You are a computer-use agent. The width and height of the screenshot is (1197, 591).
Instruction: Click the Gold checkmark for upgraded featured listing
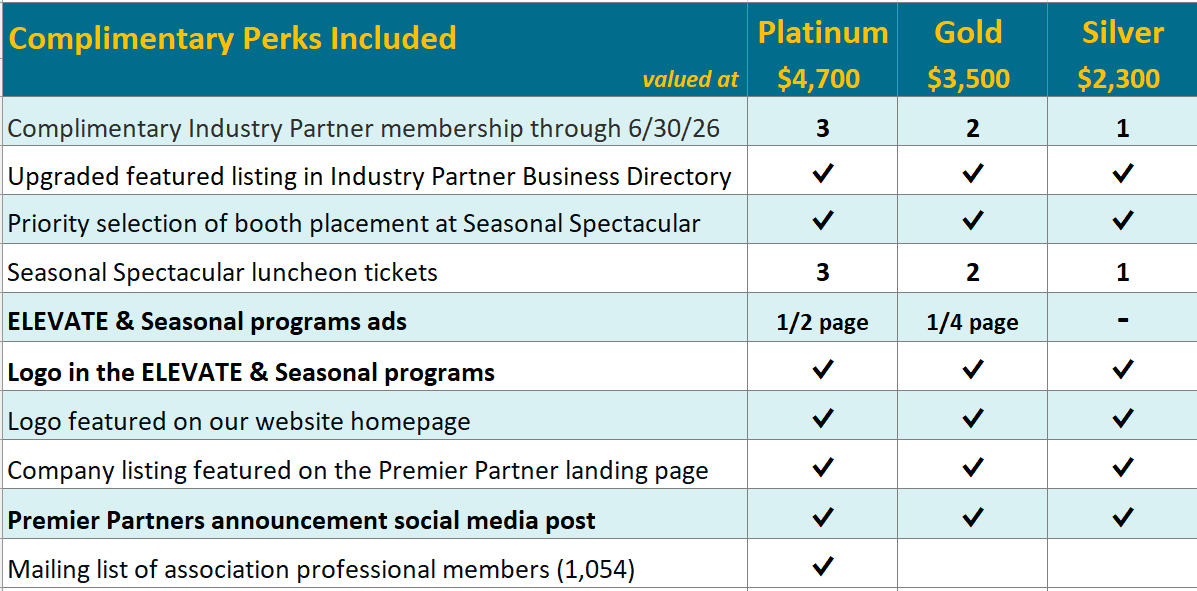pos(972,175)
